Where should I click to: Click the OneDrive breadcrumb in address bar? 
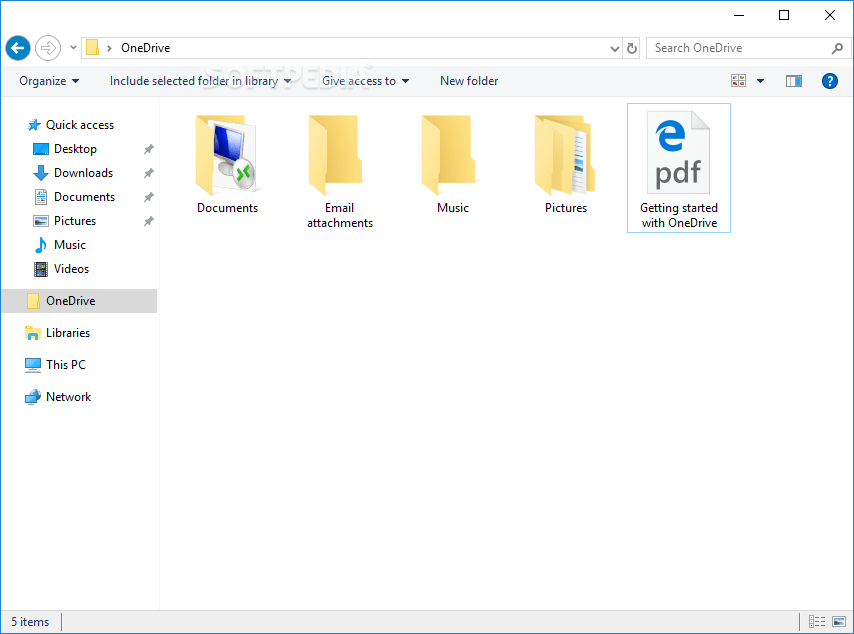145,48
